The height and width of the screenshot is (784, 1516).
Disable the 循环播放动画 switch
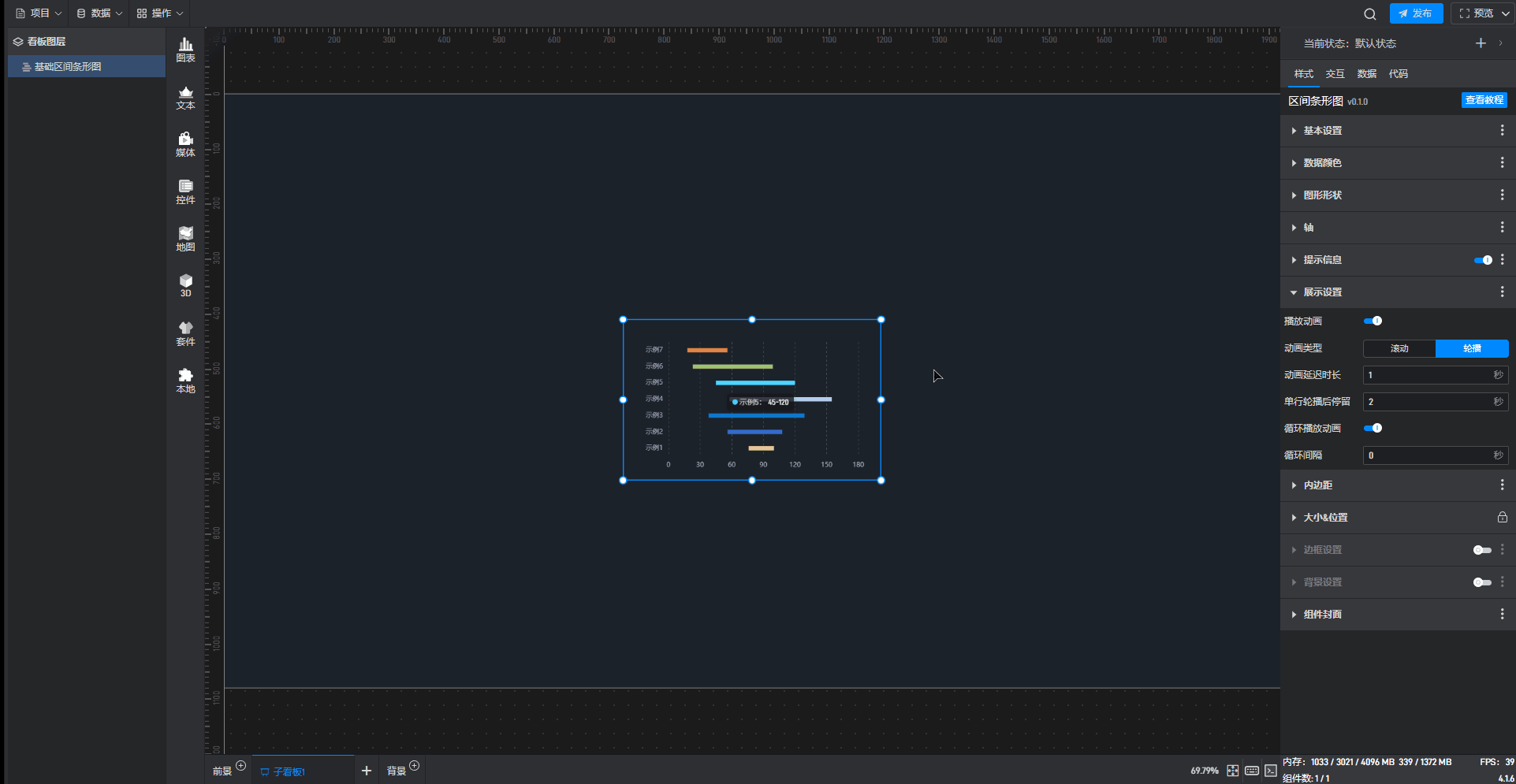tap(1373, 428)
